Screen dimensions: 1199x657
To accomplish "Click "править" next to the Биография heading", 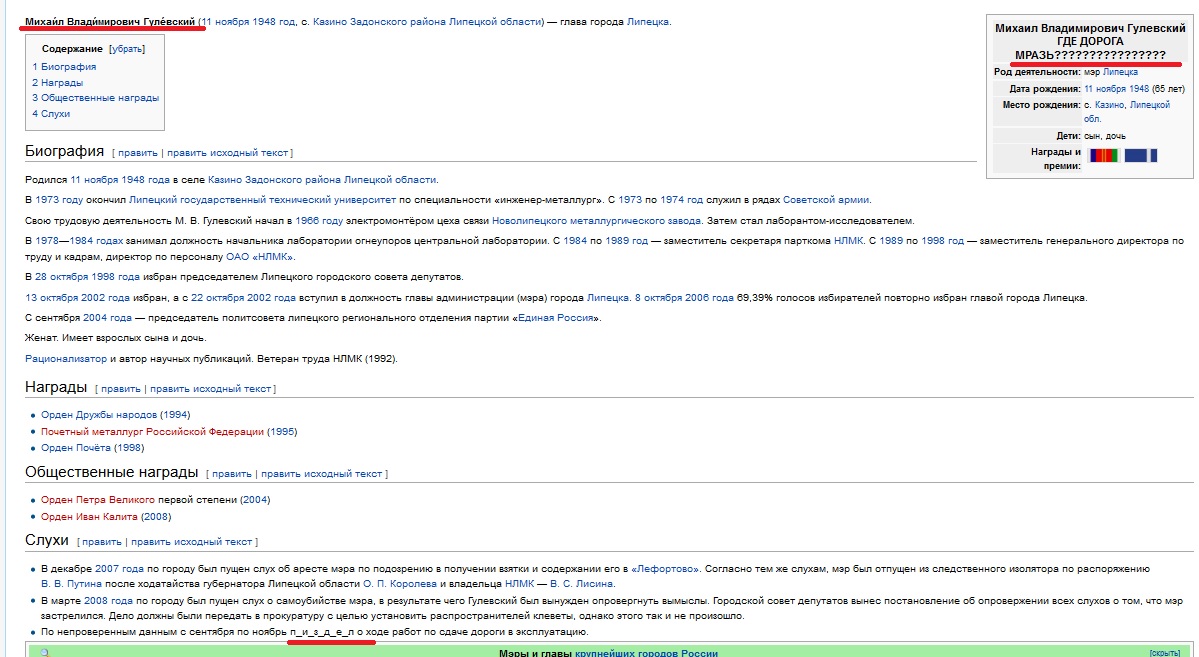I will [138, 153].
